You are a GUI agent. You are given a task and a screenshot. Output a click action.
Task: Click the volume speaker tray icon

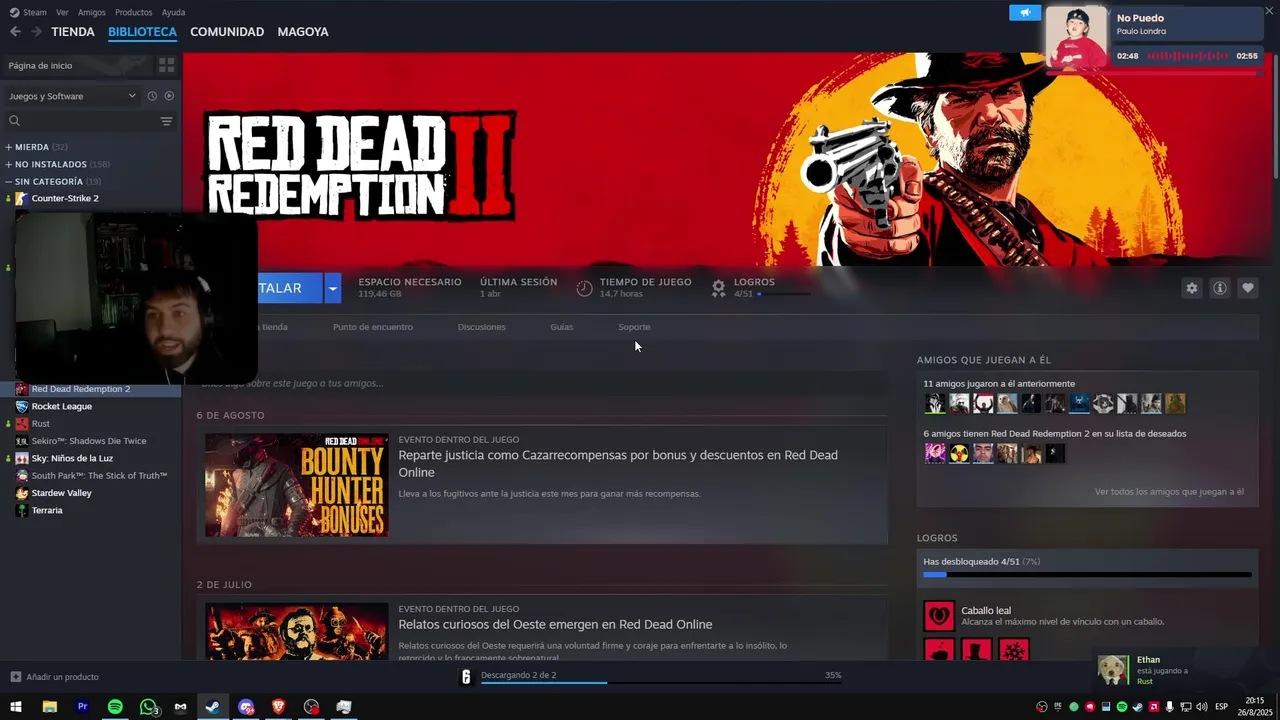pos(1202,707)
